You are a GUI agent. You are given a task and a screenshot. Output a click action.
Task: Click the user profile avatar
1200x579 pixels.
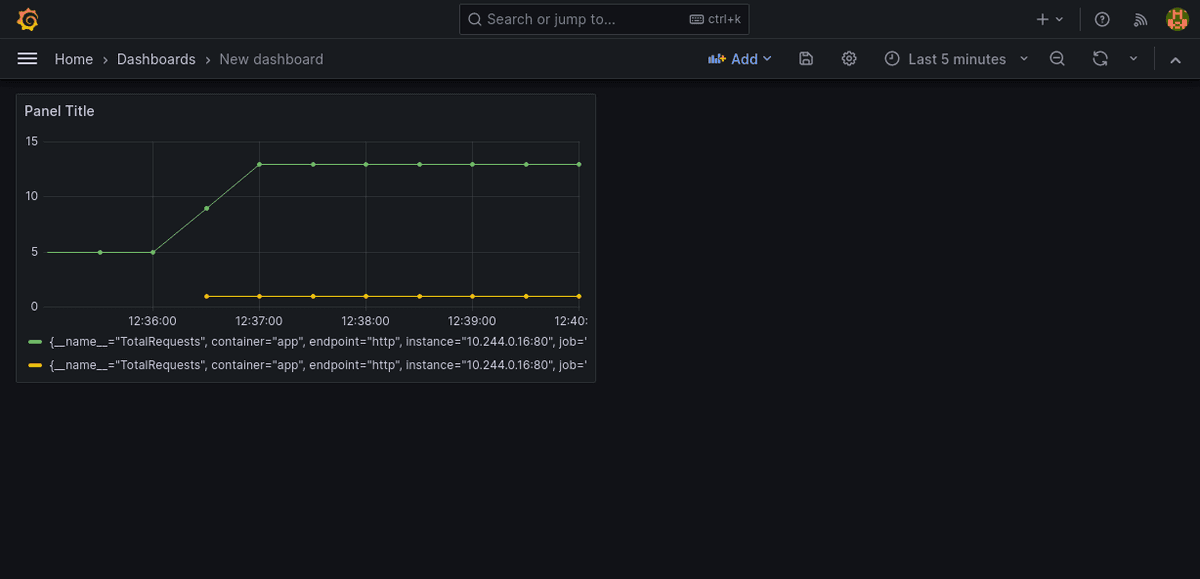click(x=1177, y=19)
